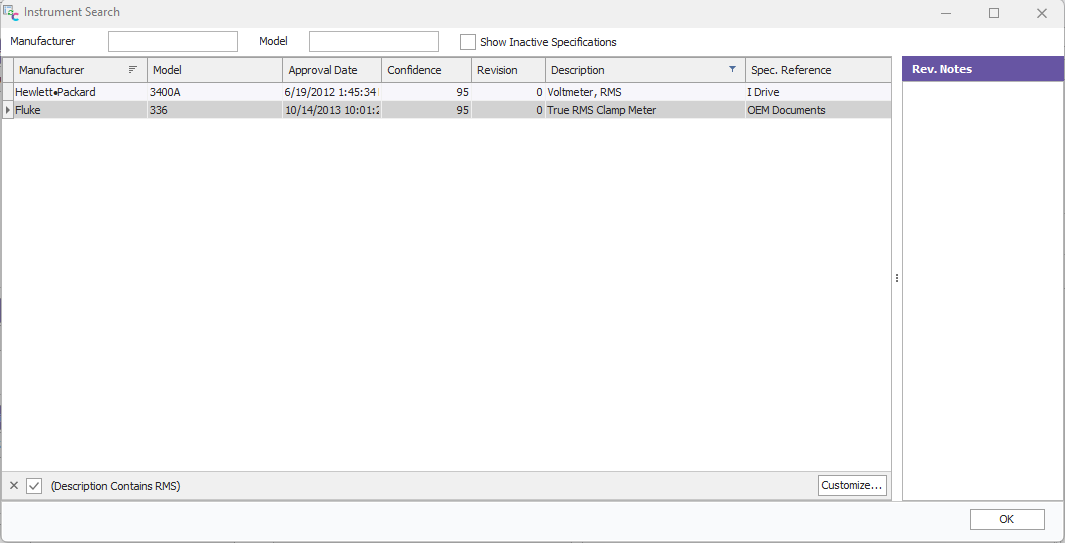The image size is (1065, 543).
Task: Enable Show Inactive Specifications checkbox
Action: (x=468, y=42)
